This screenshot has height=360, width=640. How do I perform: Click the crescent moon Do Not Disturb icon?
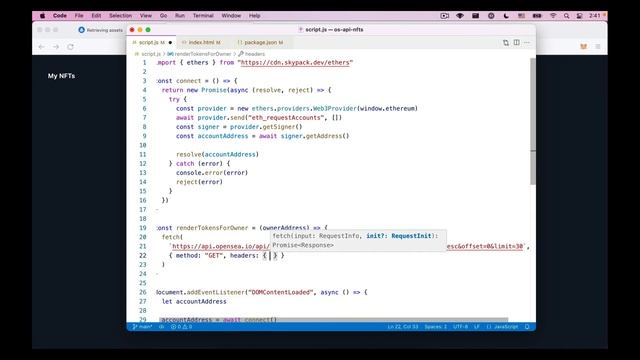pyautogui.click(x=506, y=16)
